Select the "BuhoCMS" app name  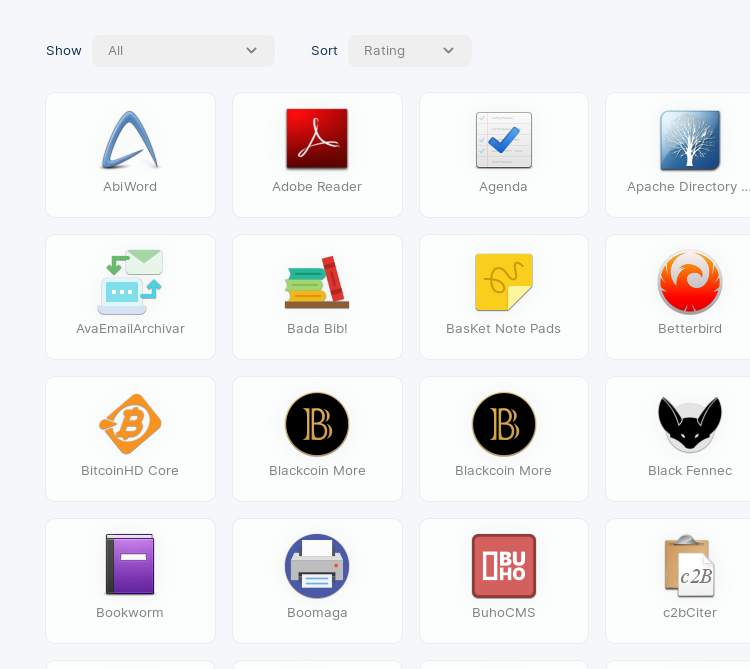(503, 613)
